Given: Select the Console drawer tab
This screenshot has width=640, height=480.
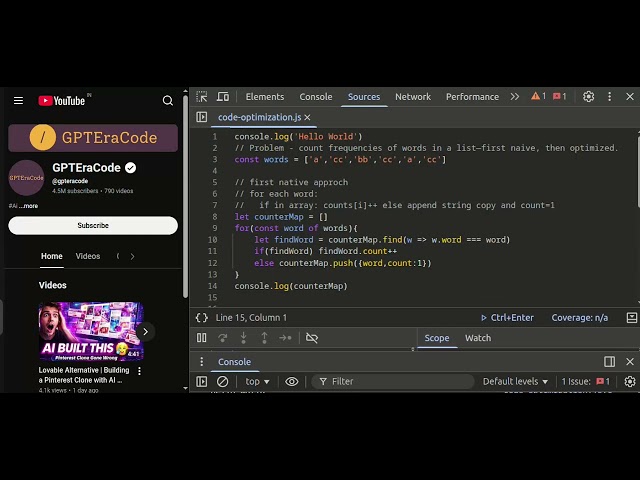Looking at the screenshot, I should (x=234, y=362).
